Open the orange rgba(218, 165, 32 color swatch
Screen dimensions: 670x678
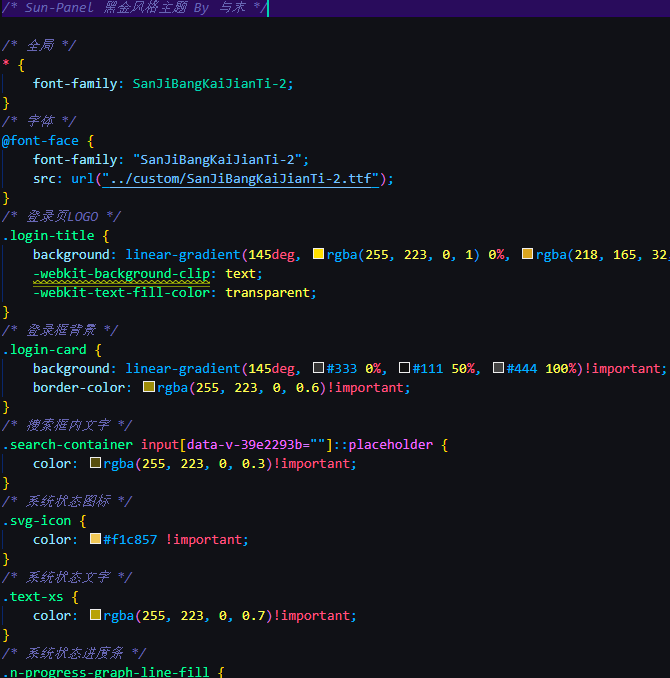527,254
